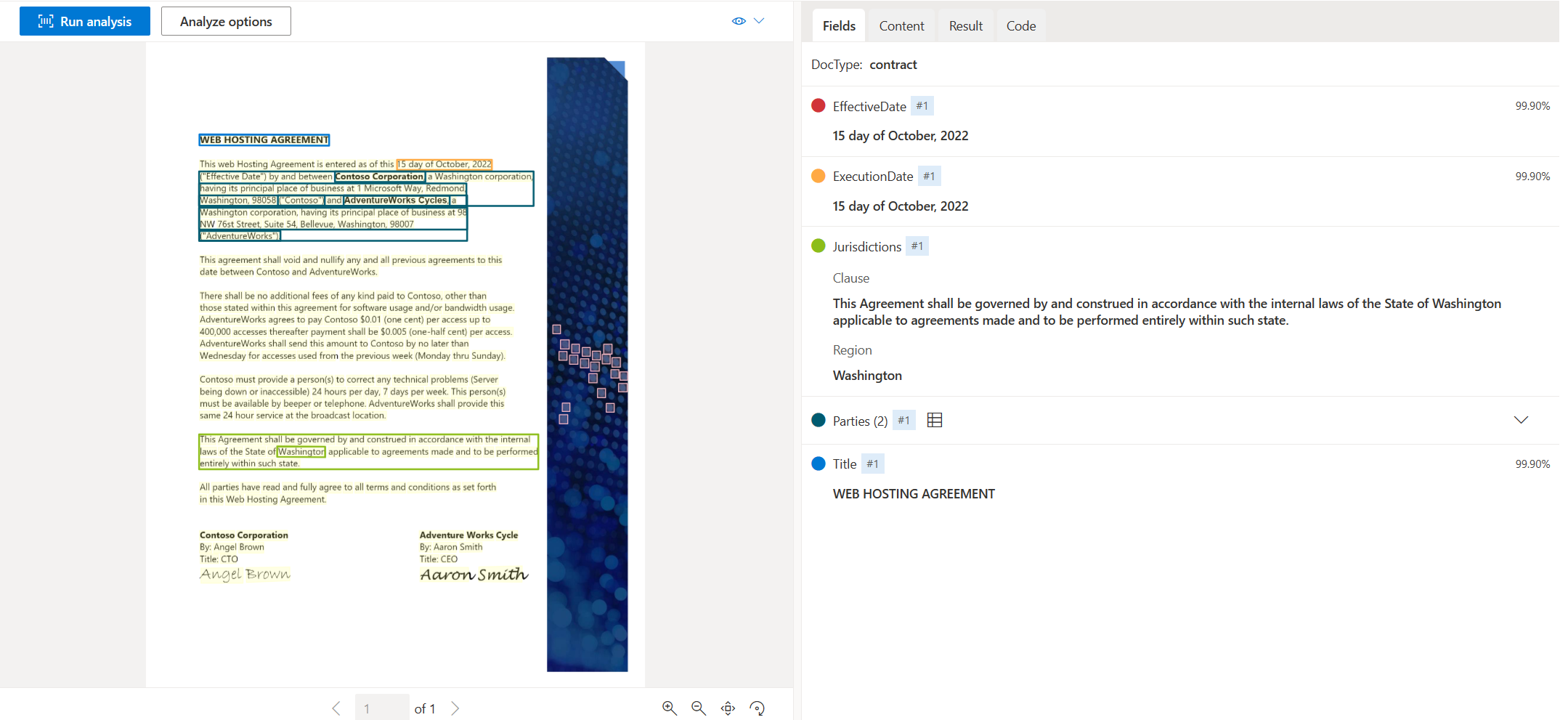This screenshot has width=1568, height=720.
Task: Click the green Jurisdictions color dot
Action: [818, 246]
